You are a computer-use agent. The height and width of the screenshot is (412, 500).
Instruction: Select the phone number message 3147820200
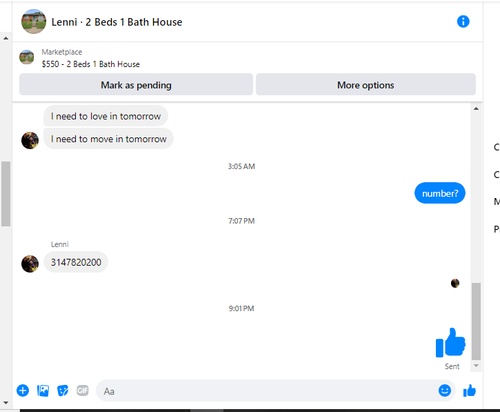coord(76,262)
